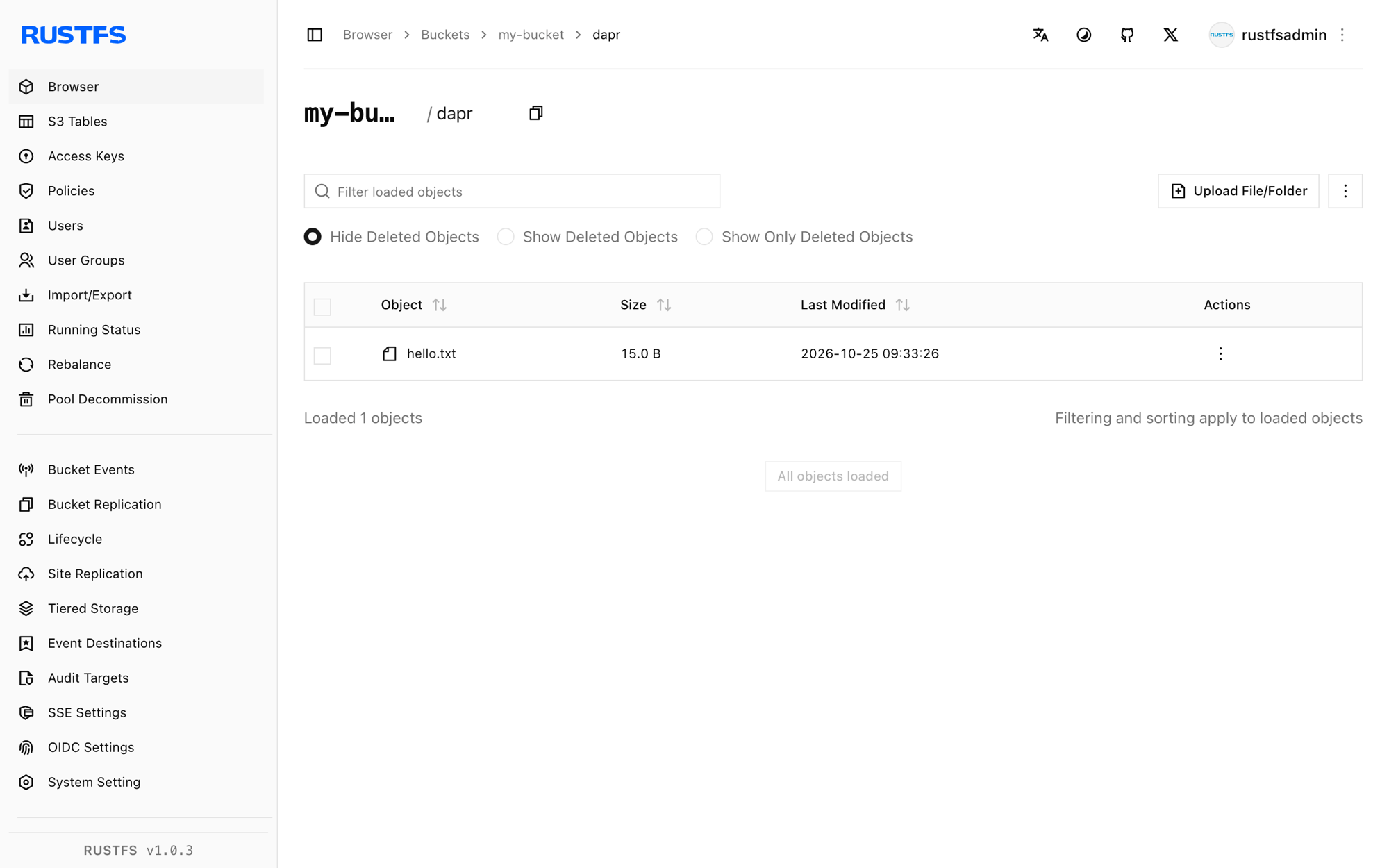Sort by Object column arrows
This screenshot has width=1389, height=868.
tap(439, 305)
